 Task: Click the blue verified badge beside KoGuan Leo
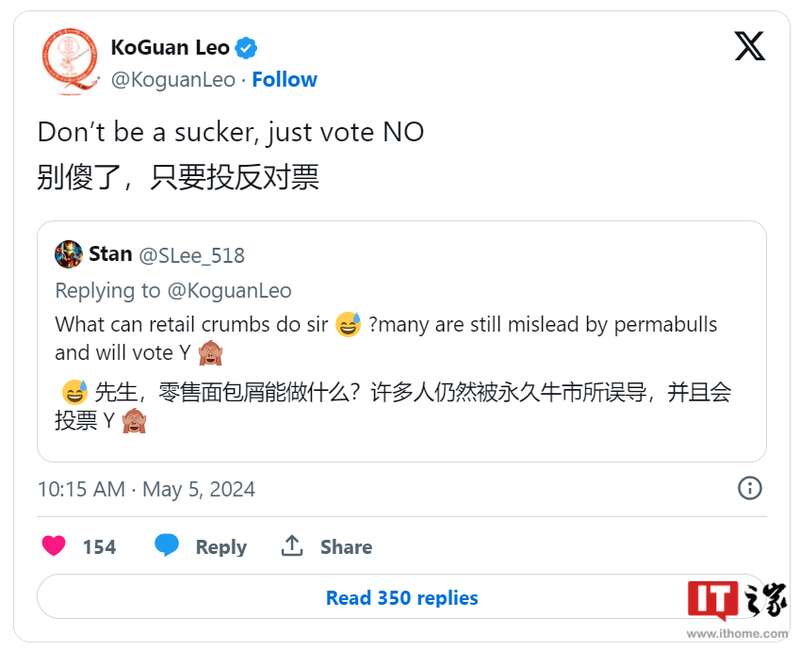click(x=246, y=47)
